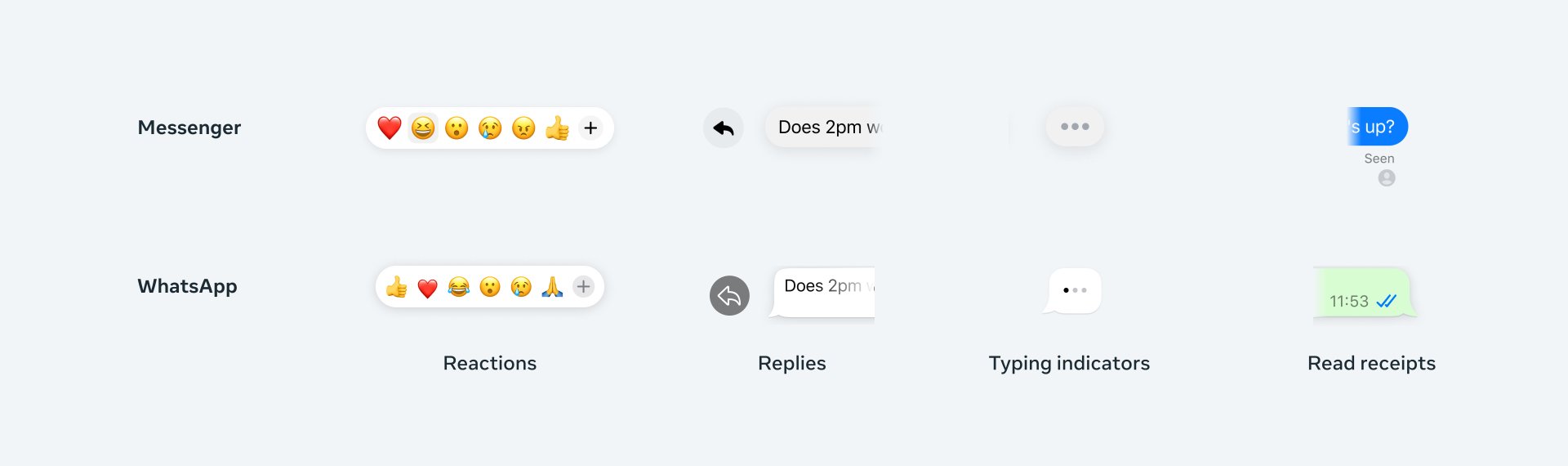Click the surprised face emoji in Messenger
The width and height of the screenshot is (1568, 466).
[457, 128]
